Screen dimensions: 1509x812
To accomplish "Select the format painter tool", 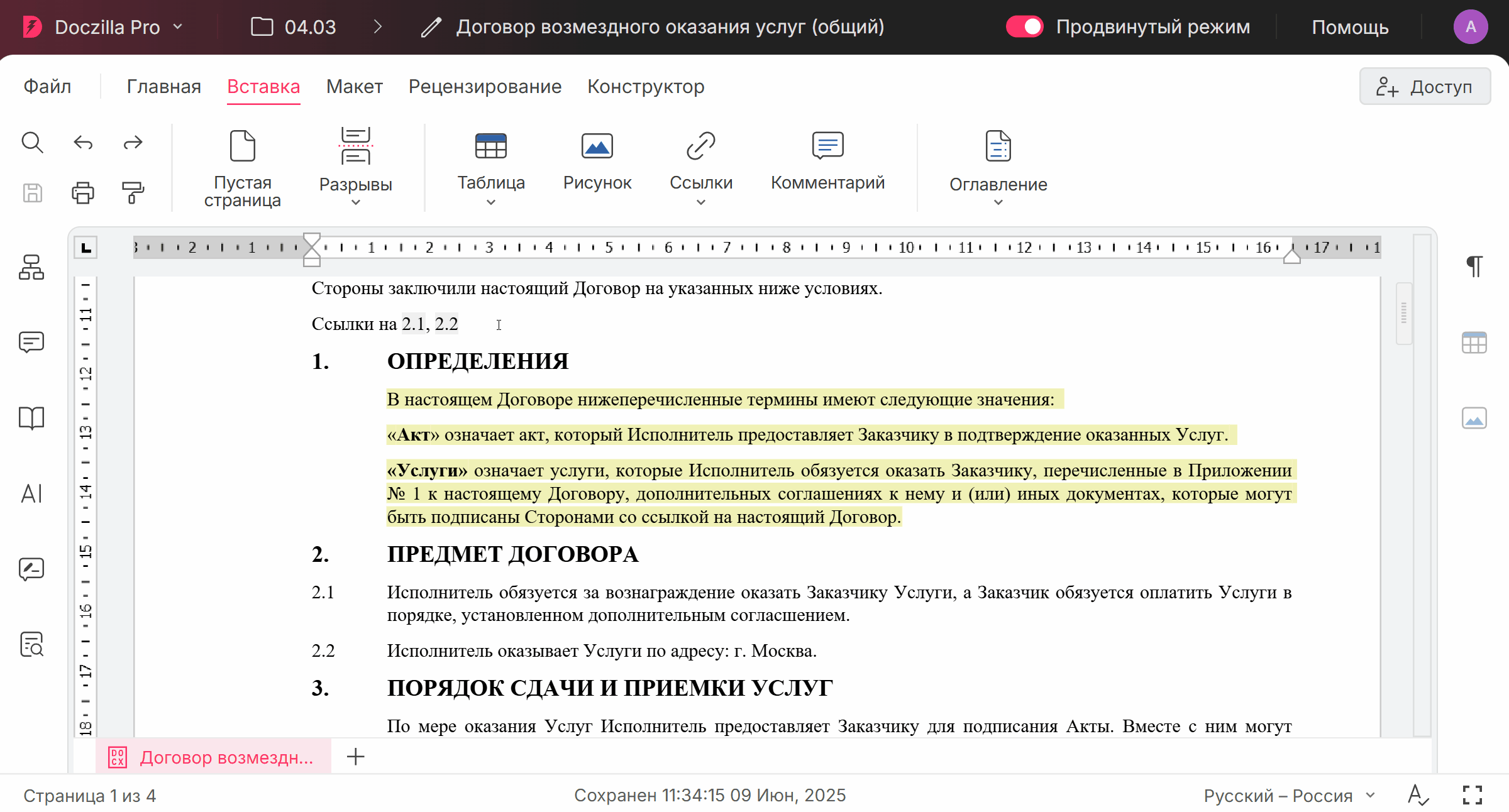I will click(x=133, y=192).
